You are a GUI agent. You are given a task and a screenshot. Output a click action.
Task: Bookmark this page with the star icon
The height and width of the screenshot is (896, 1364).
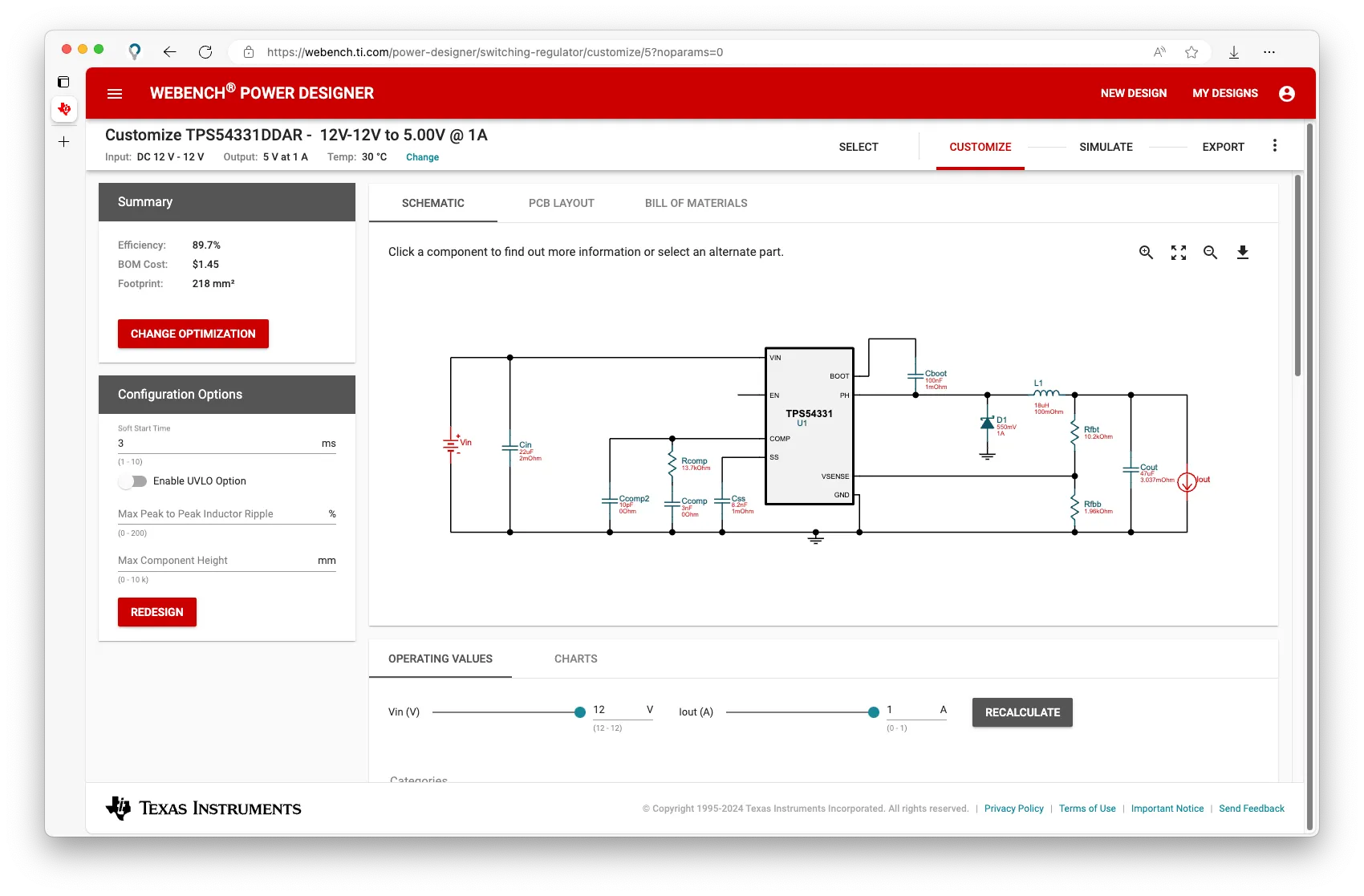pyautogui.click(x=1191, y=52)
